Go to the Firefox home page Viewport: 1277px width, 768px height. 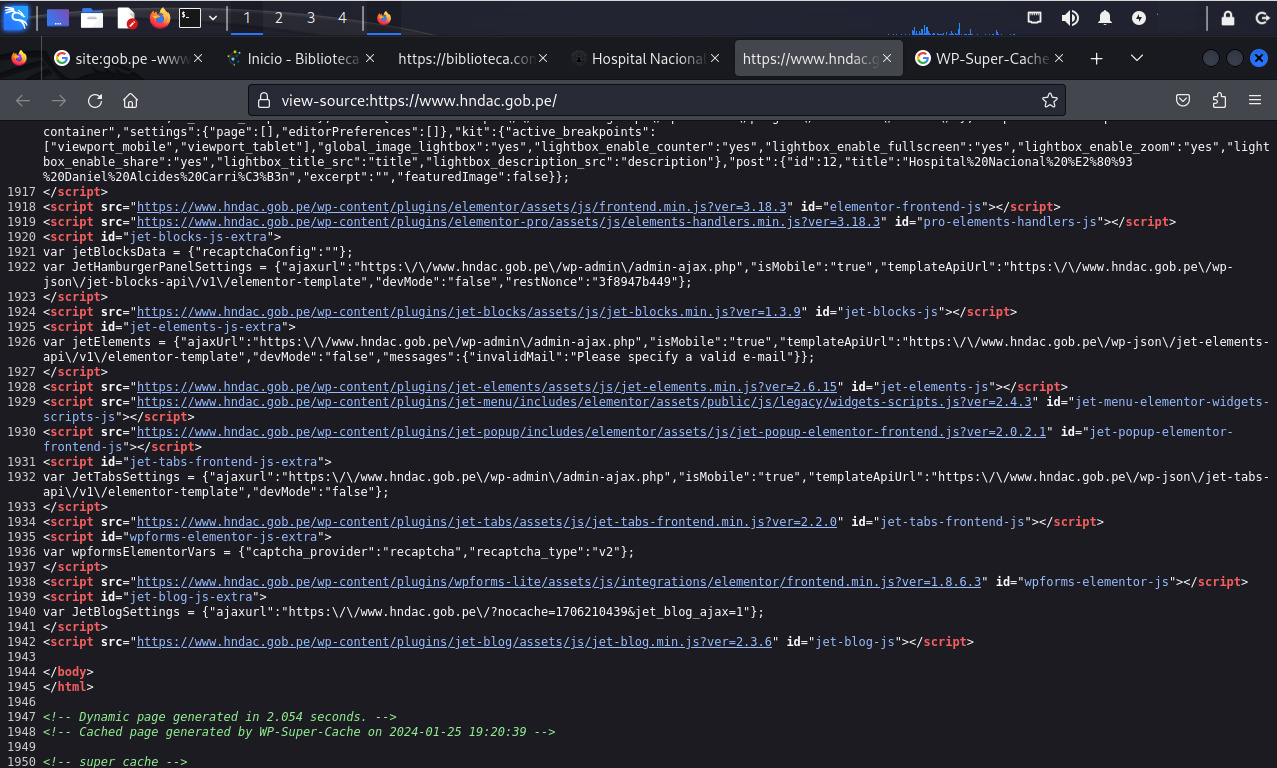tap(130, 100)
